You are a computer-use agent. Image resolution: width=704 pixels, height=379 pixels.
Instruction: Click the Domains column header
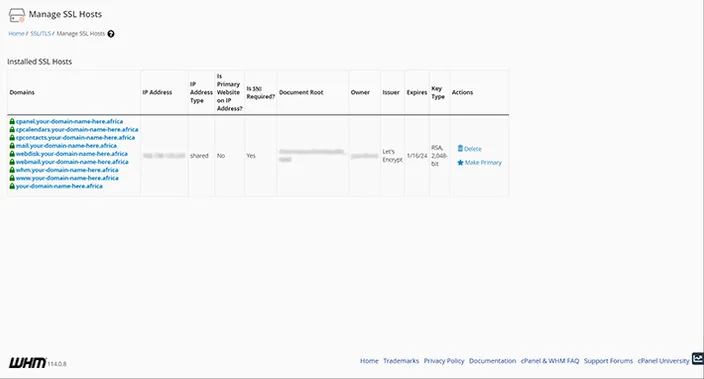pyautogui.click(x=22, y=92)
